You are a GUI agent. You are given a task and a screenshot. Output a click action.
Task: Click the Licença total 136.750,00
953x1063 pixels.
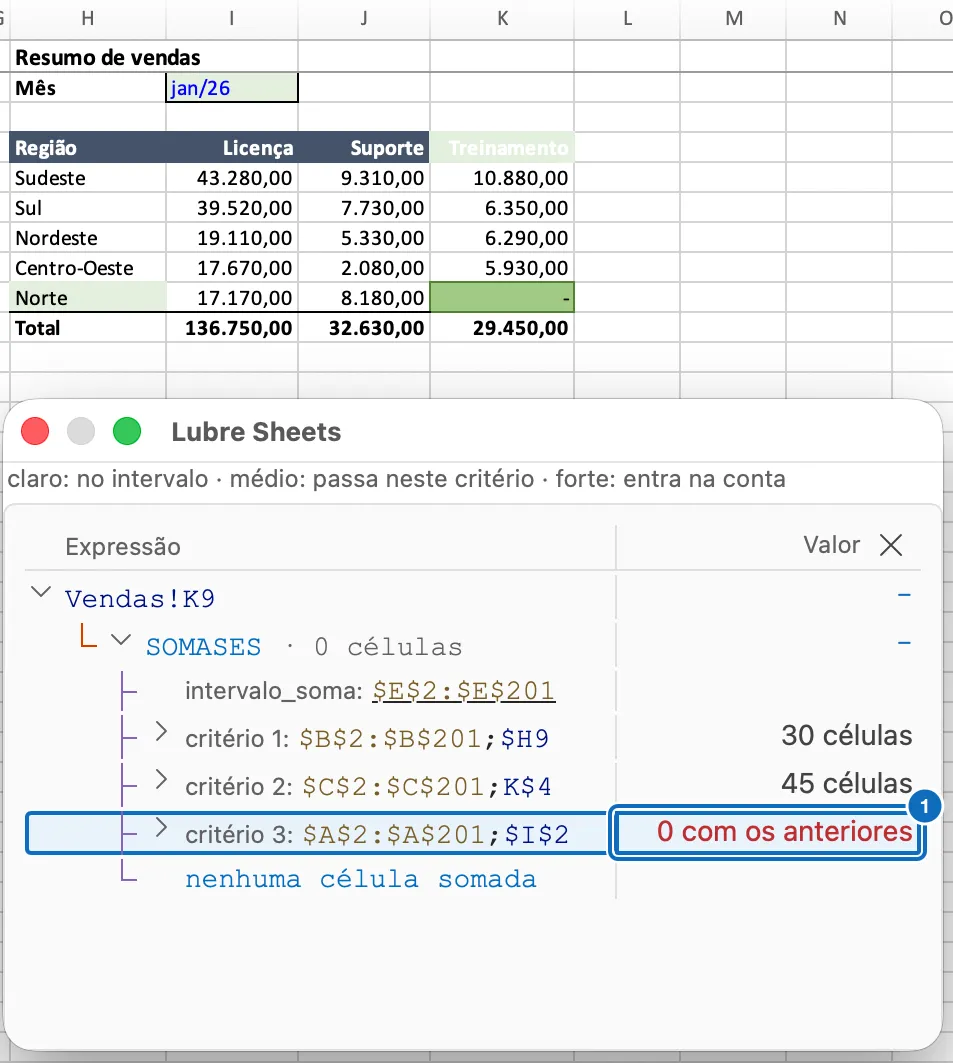(232, 327)
